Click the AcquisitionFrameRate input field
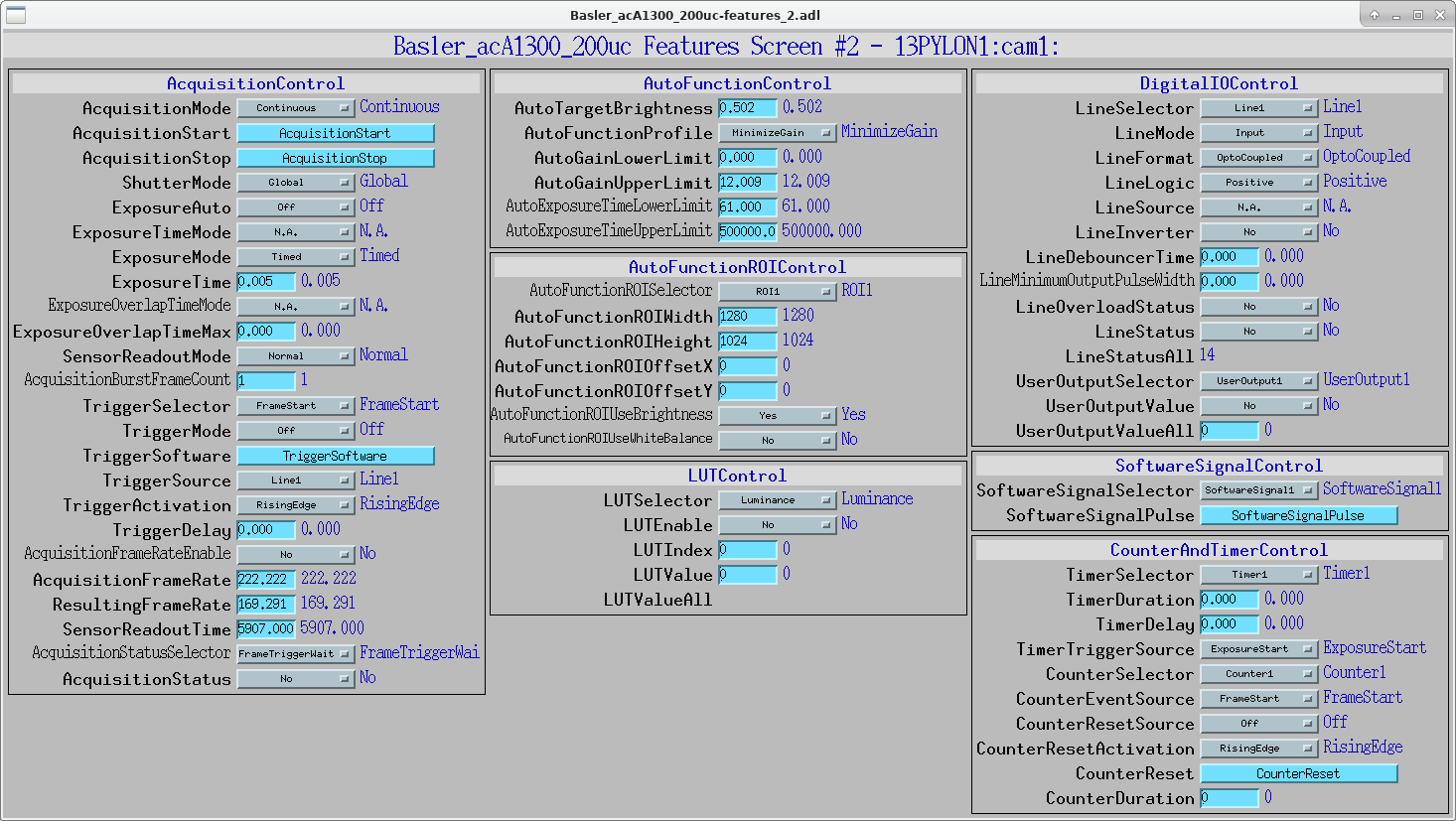Viewport: 1456px width, 821px height. click(x=266, y=580)
